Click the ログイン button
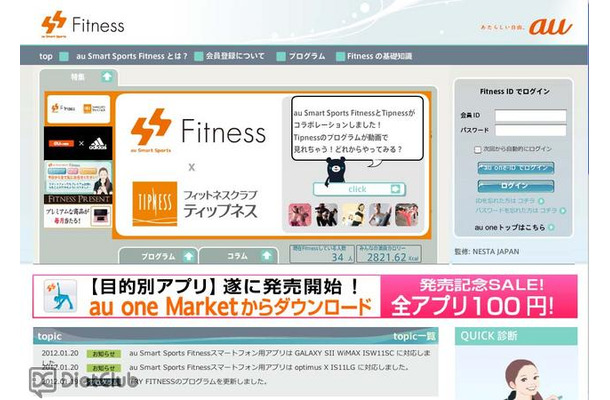Screen dimensions: 610x400 (516, 186)
